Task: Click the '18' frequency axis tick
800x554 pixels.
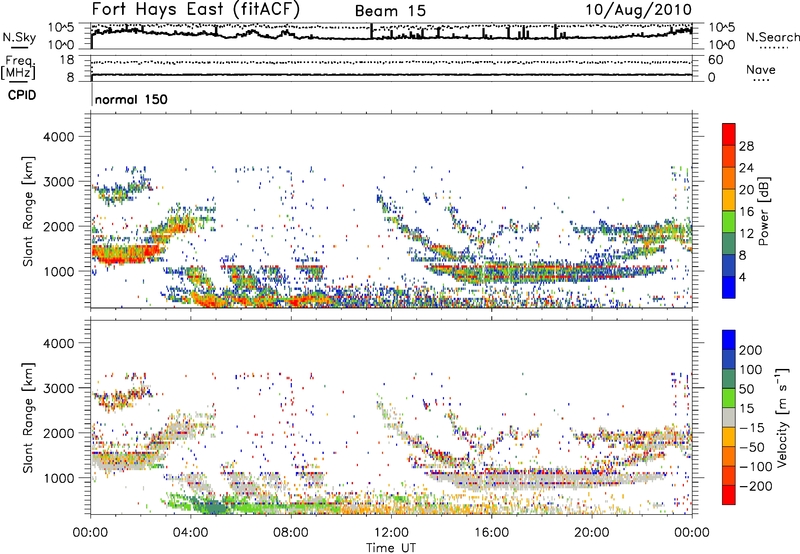Action: (x=66, y=60)
